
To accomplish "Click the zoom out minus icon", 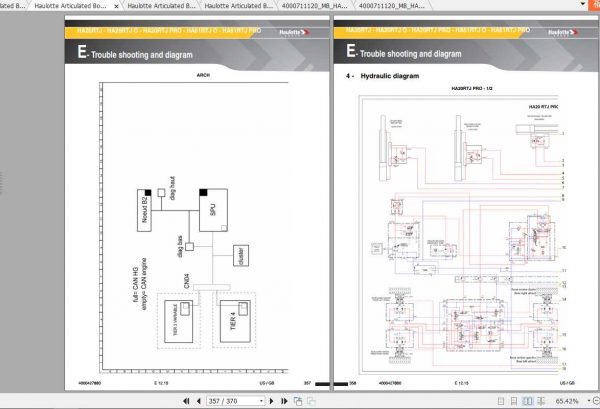I will (x=596, y=401).
